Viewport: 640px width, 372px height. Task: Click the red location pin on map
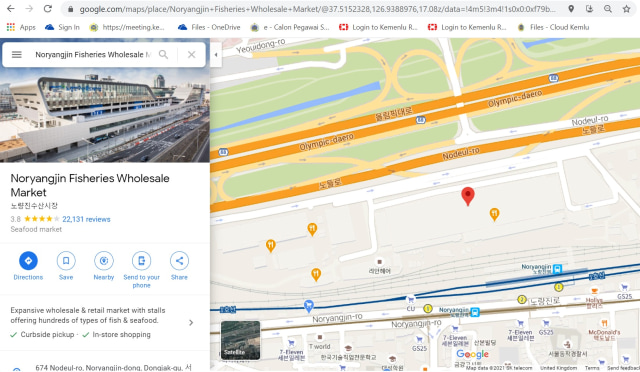468,196
